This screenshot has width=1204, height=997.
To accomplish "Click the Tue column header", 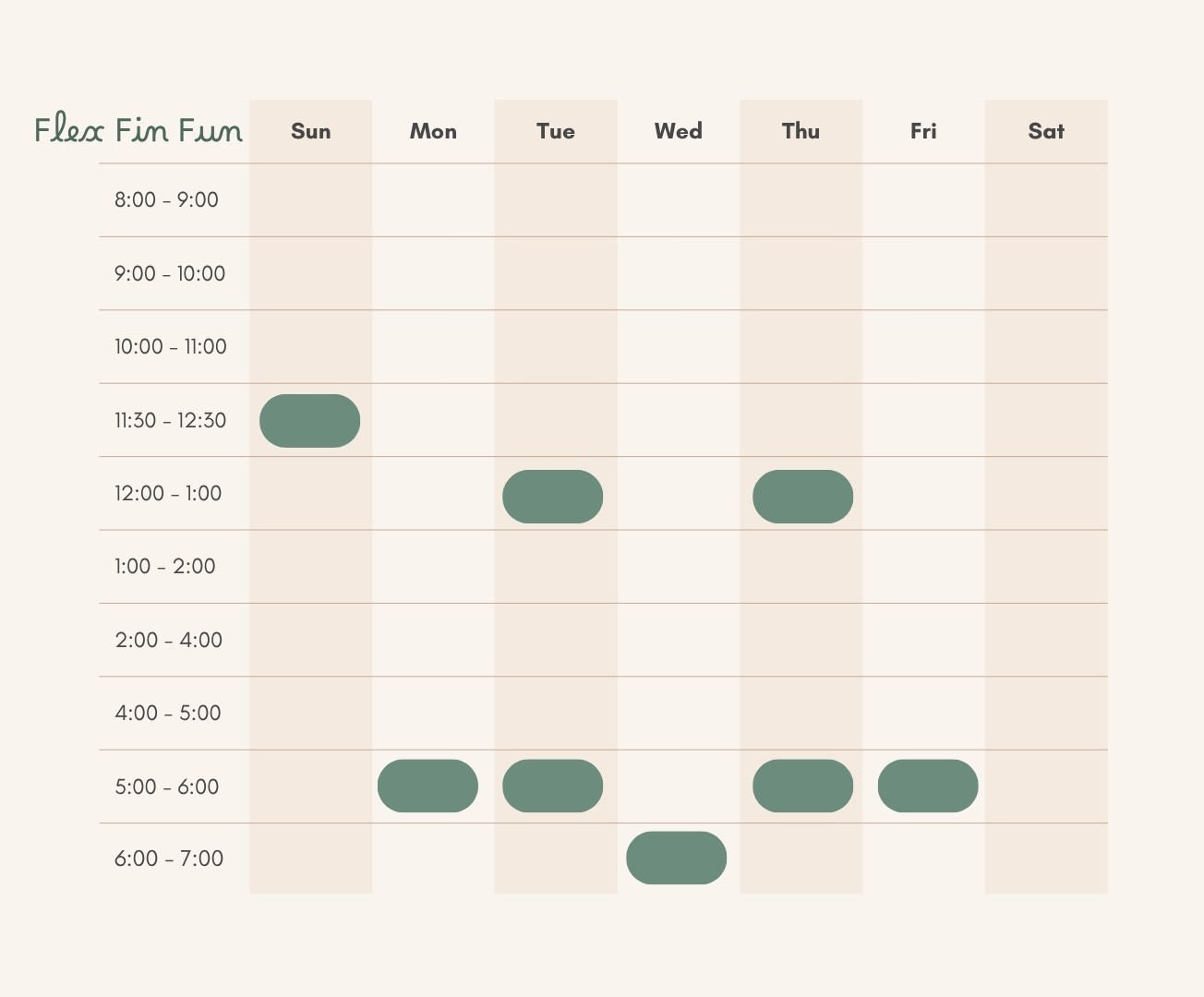I will (x=556, y=131).
